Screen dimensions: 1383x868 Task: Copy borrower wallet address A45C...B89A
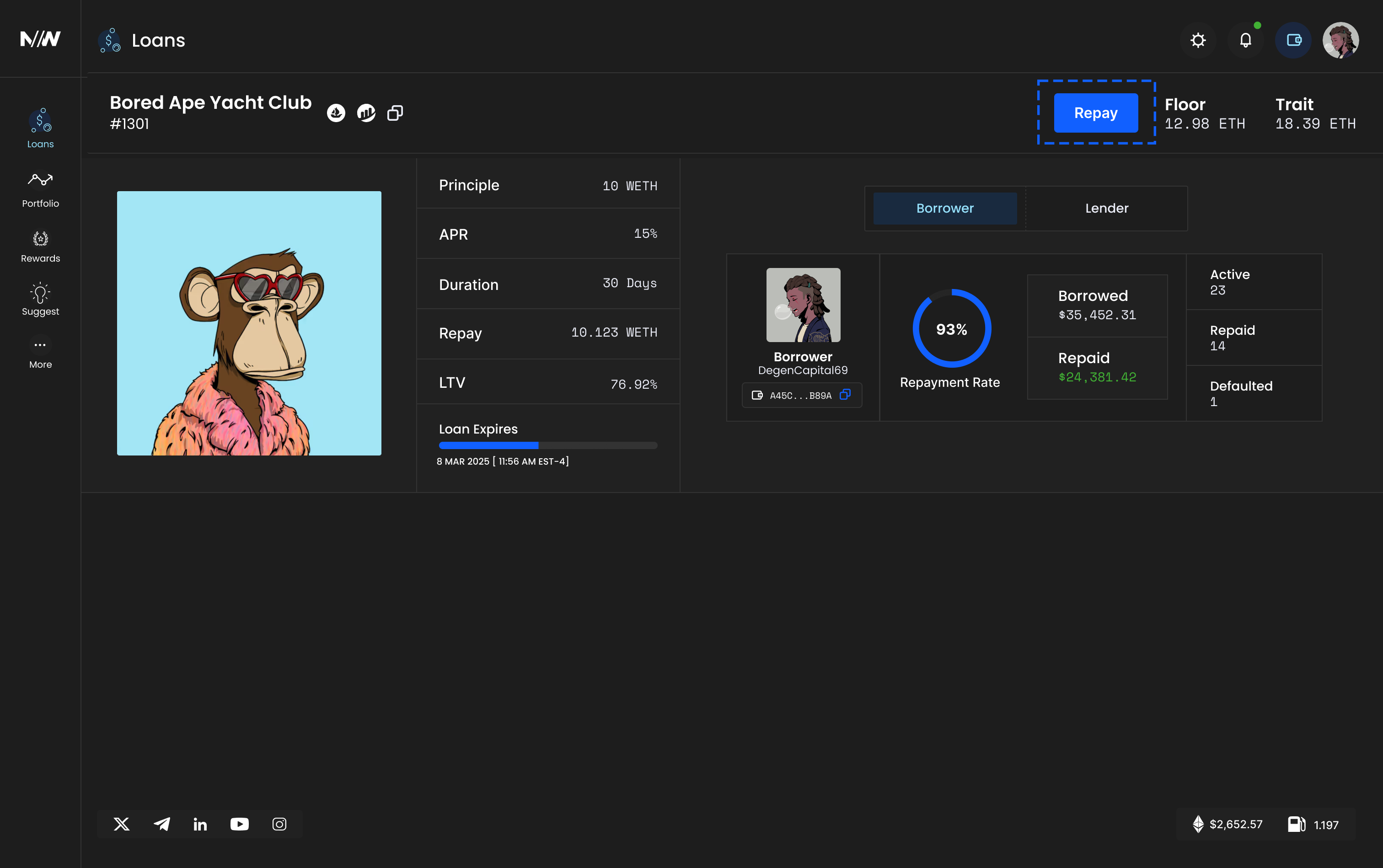click(x=845, y=394)
